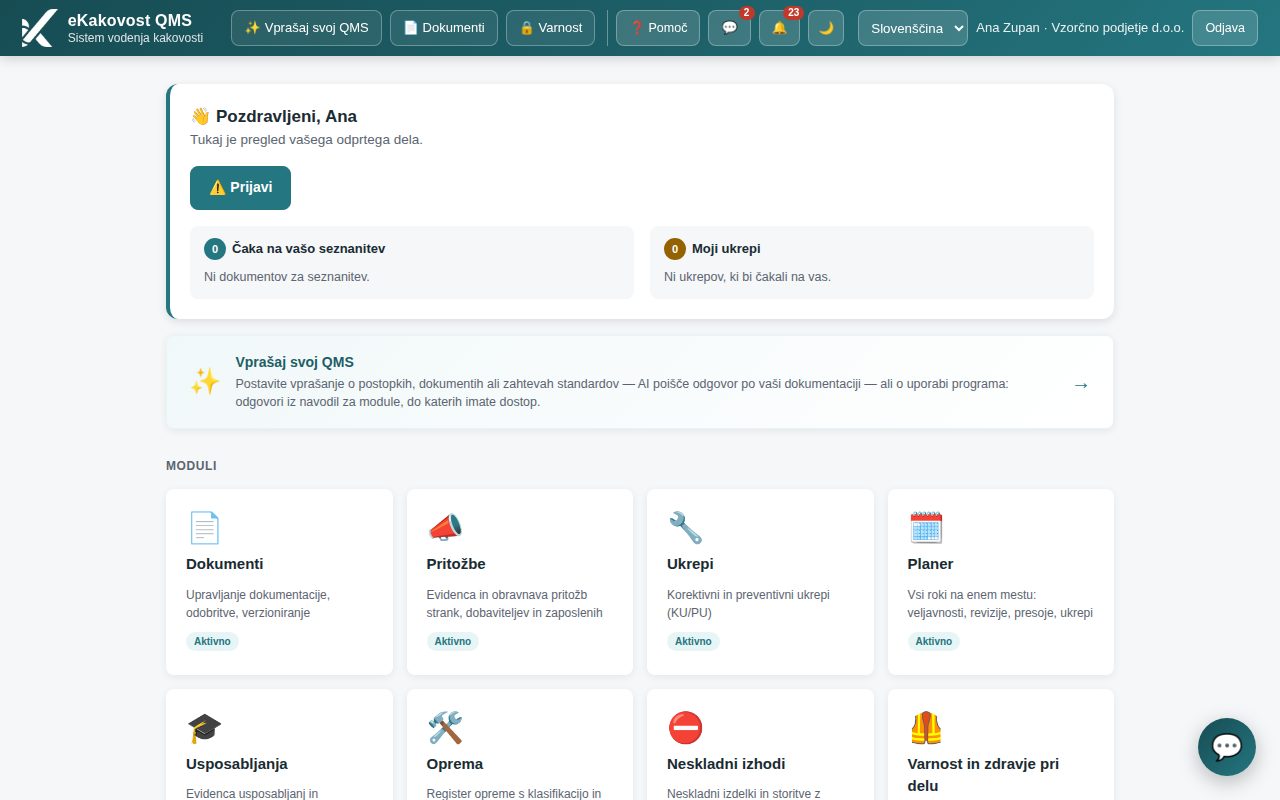Click the zero badge beside Čaka na vašo seznanitev

215,249
